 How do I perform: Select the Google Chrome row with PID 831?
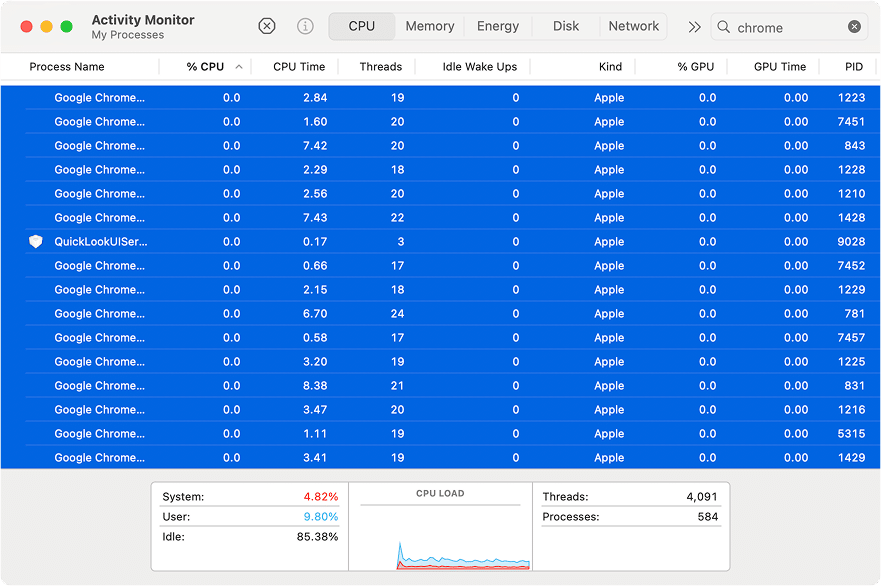tap(440, 385)
